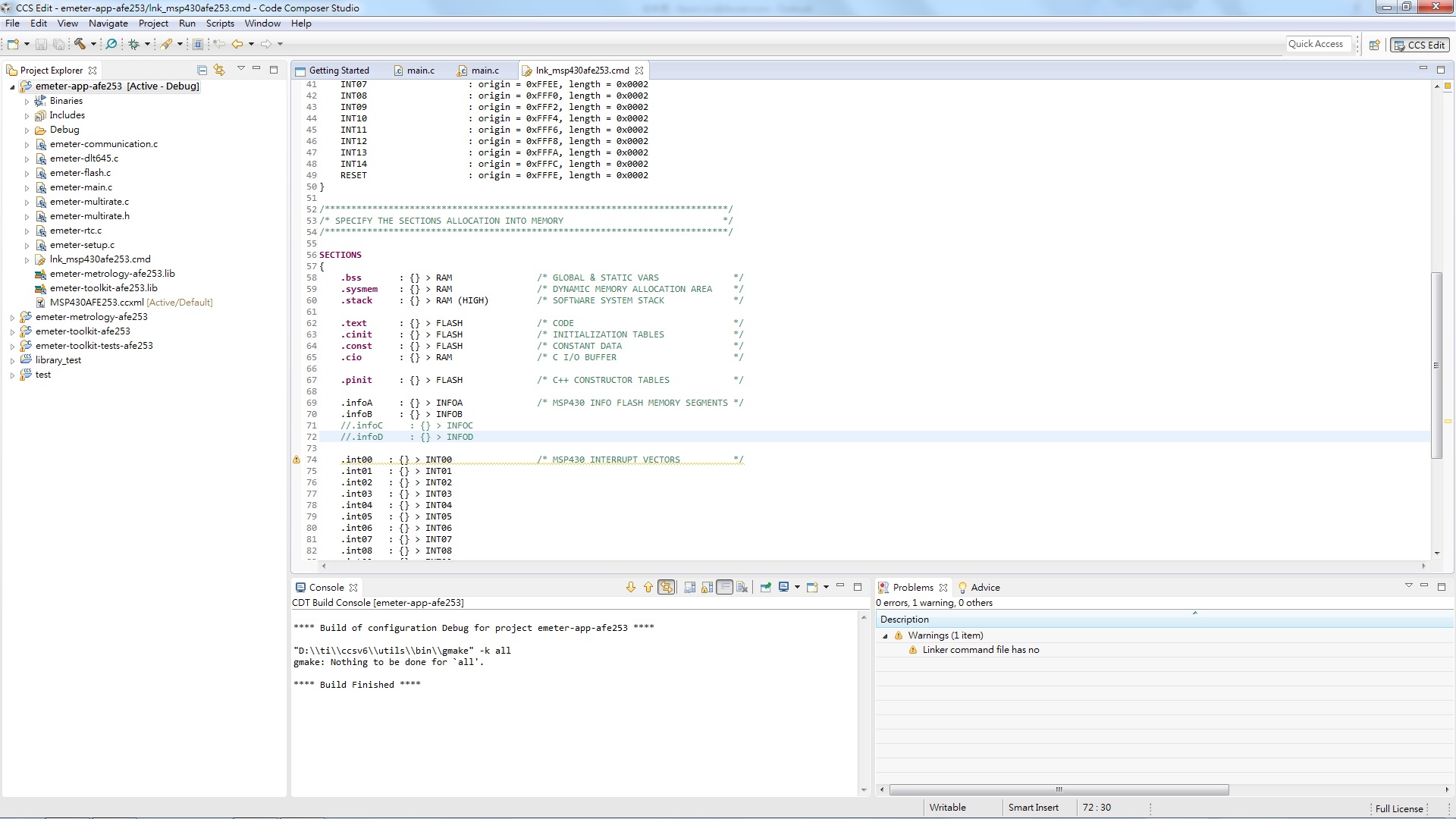Click the Open Perspective icon
Image resolution: width=1456 pixels, height=819 pixels.
(1374, 45)
